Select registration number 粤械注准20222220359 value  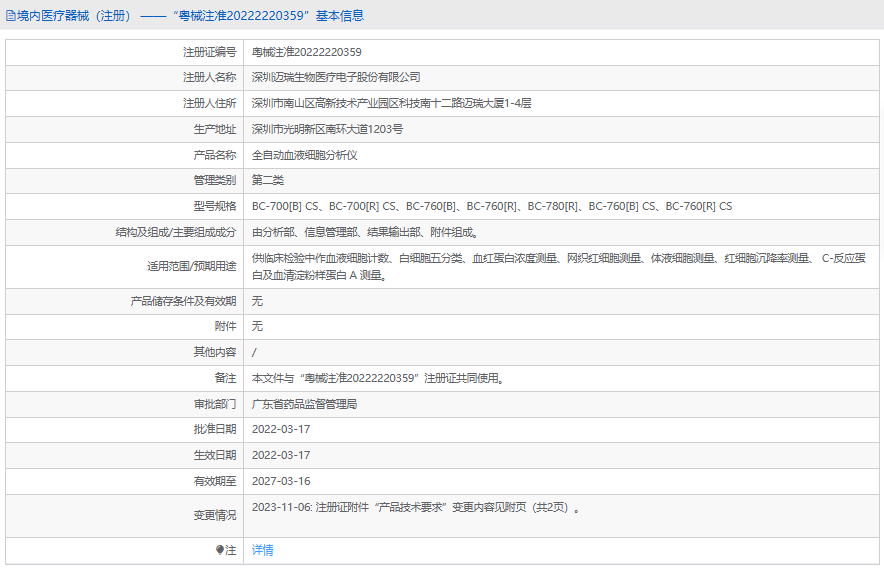coord(307,52)
